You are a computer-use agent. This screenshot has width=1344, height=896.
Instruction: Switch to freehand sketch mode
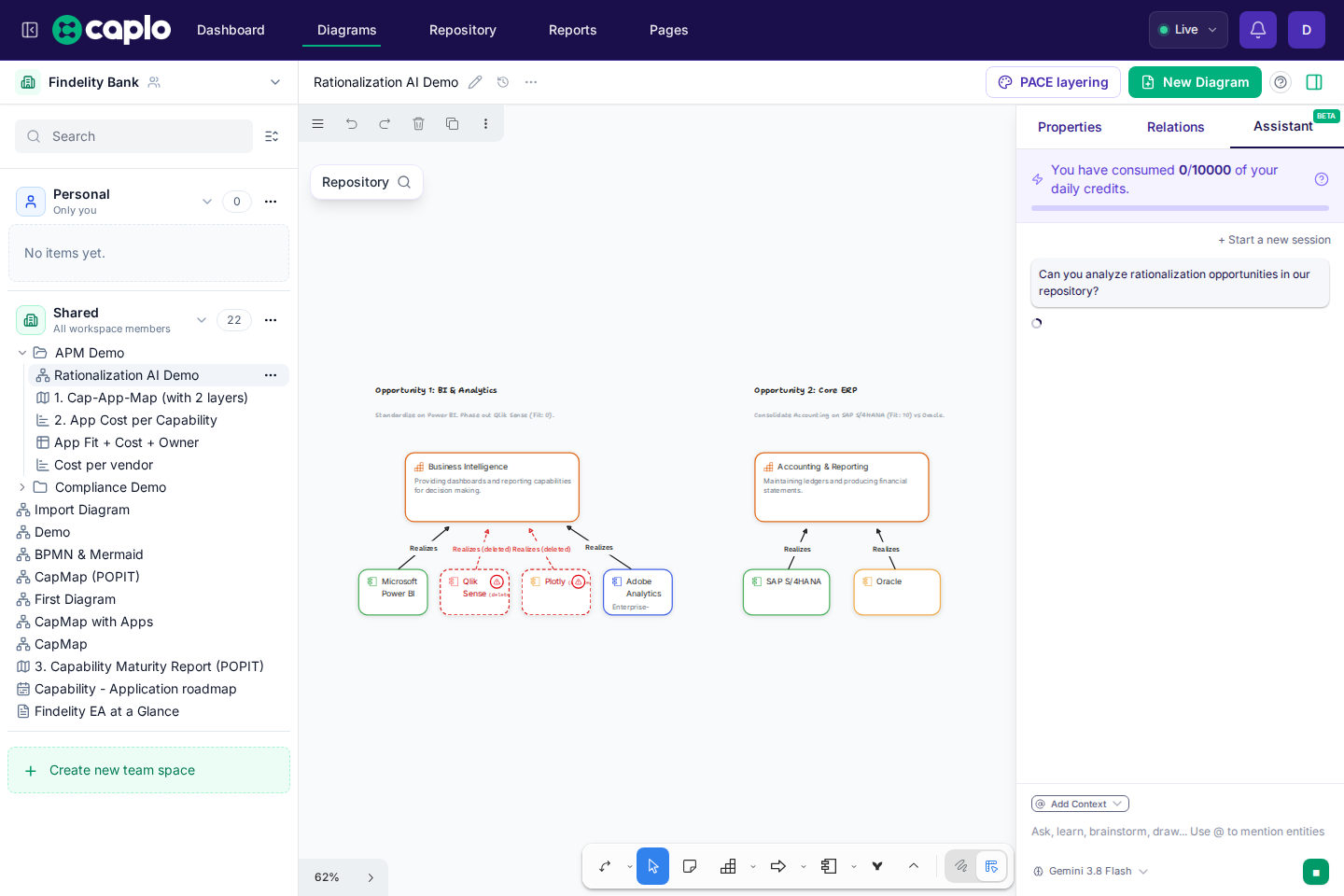pyautogui.click(x=961, y=866)
